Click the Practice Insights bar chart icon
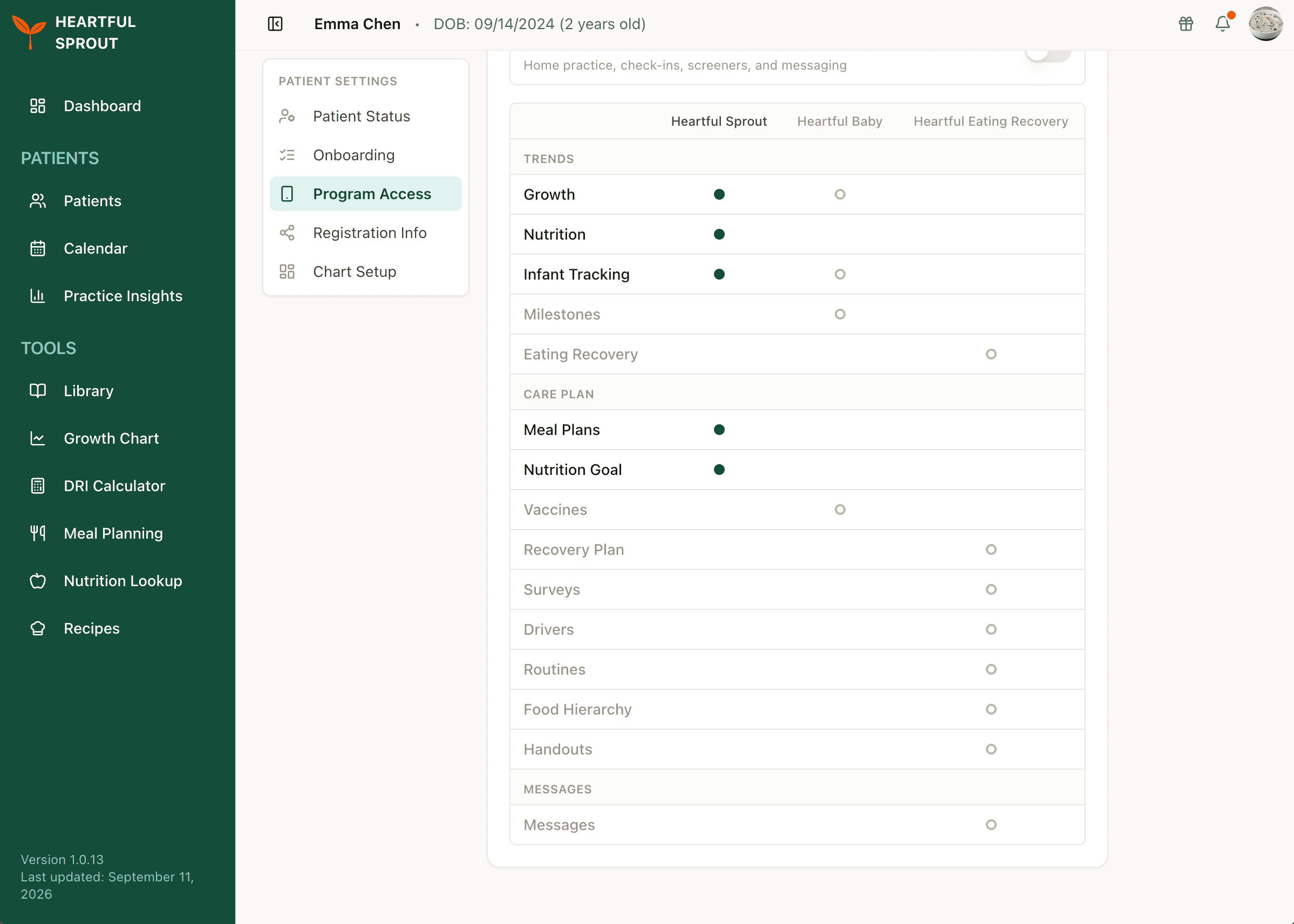1294x924 pixels. [x=38, y=296]
